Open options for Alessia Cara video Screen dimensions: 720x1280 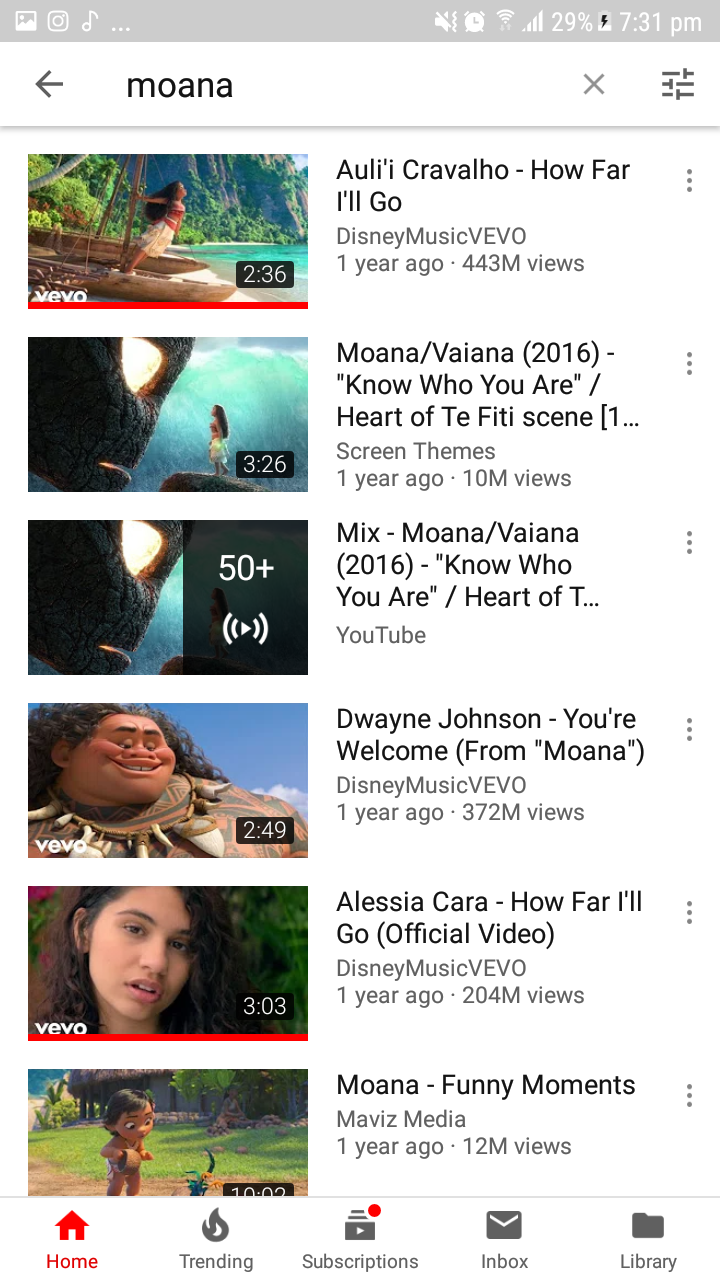(689, 913)
